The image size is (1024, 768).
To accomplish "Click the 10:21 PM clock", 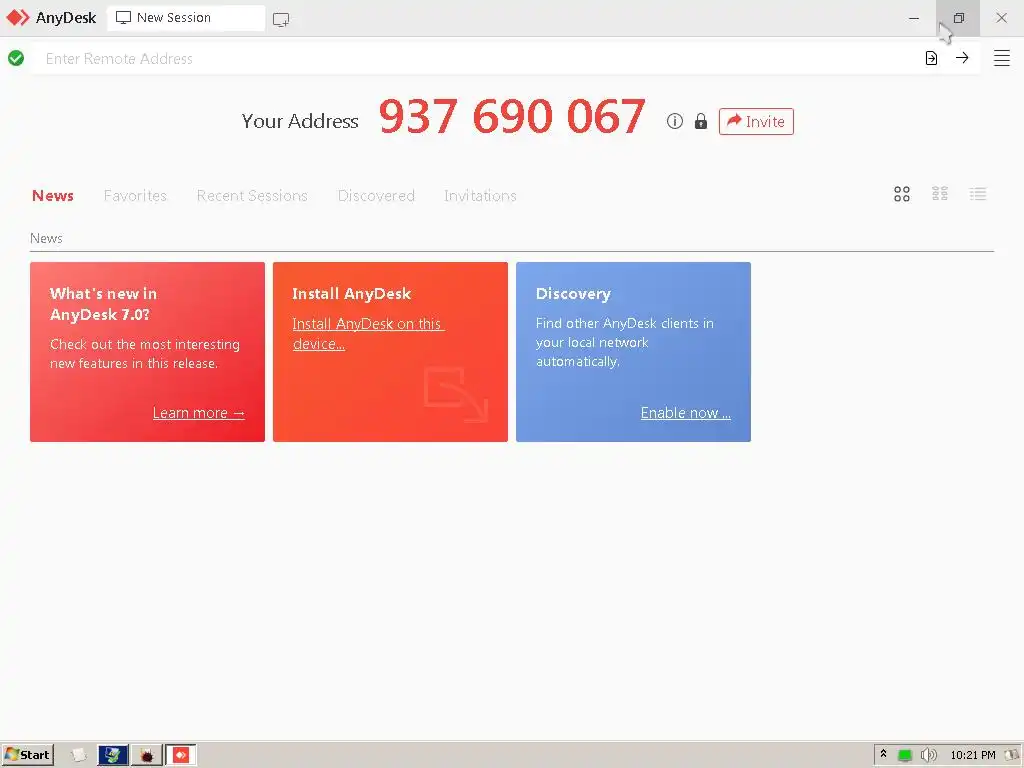I will pos(973,755).
